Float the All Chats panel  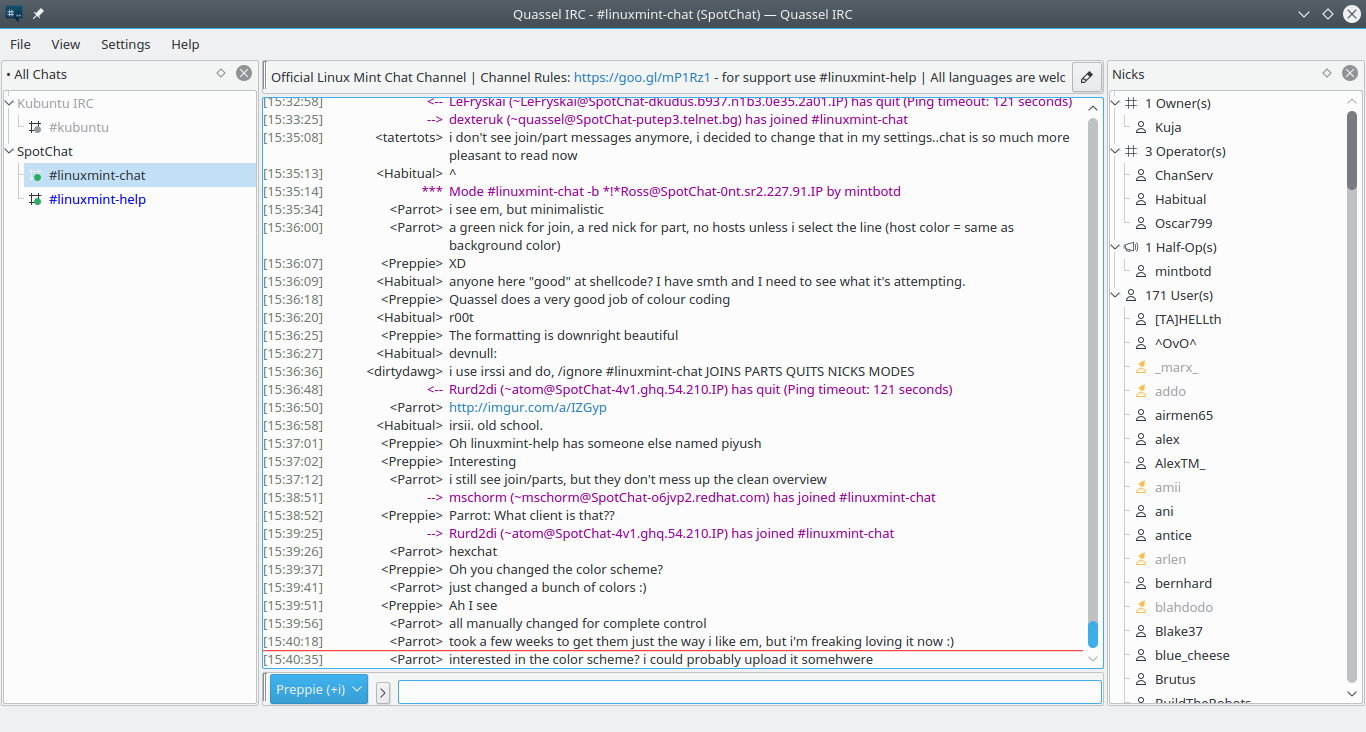point(221,73)
